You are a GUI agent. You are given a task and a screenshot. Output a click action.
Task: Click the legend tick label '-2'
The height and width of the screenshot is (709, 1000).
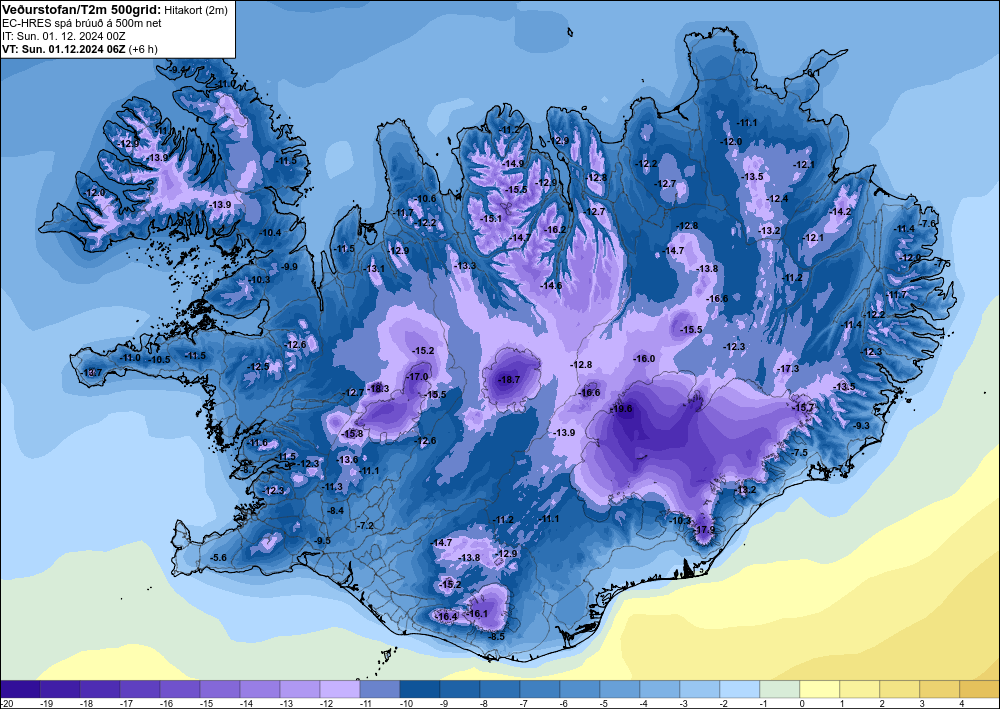pyautogui.click(x=724, y=703)
